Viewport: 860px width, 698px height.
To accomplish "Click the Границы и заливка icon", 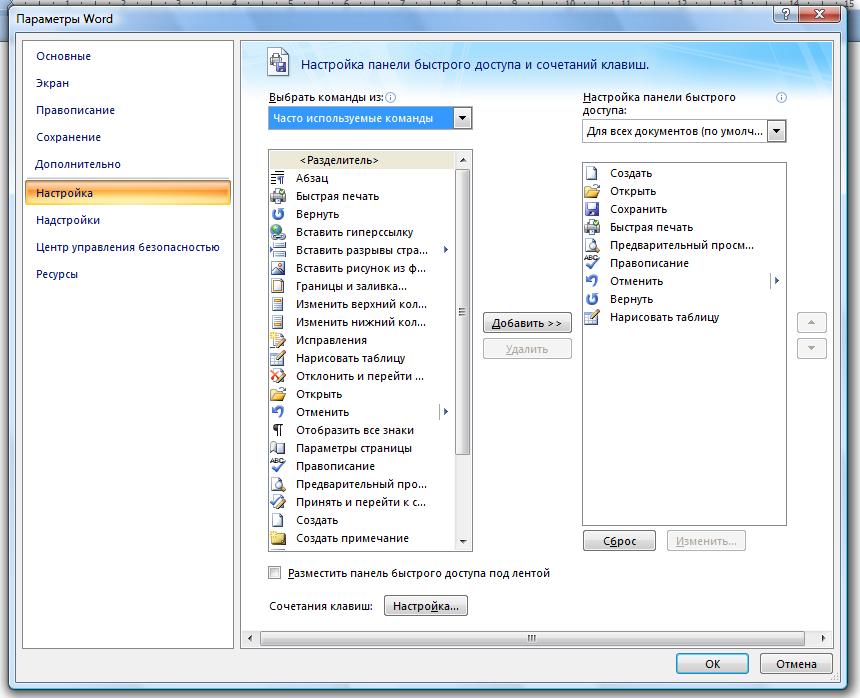I will pos(278,286).
